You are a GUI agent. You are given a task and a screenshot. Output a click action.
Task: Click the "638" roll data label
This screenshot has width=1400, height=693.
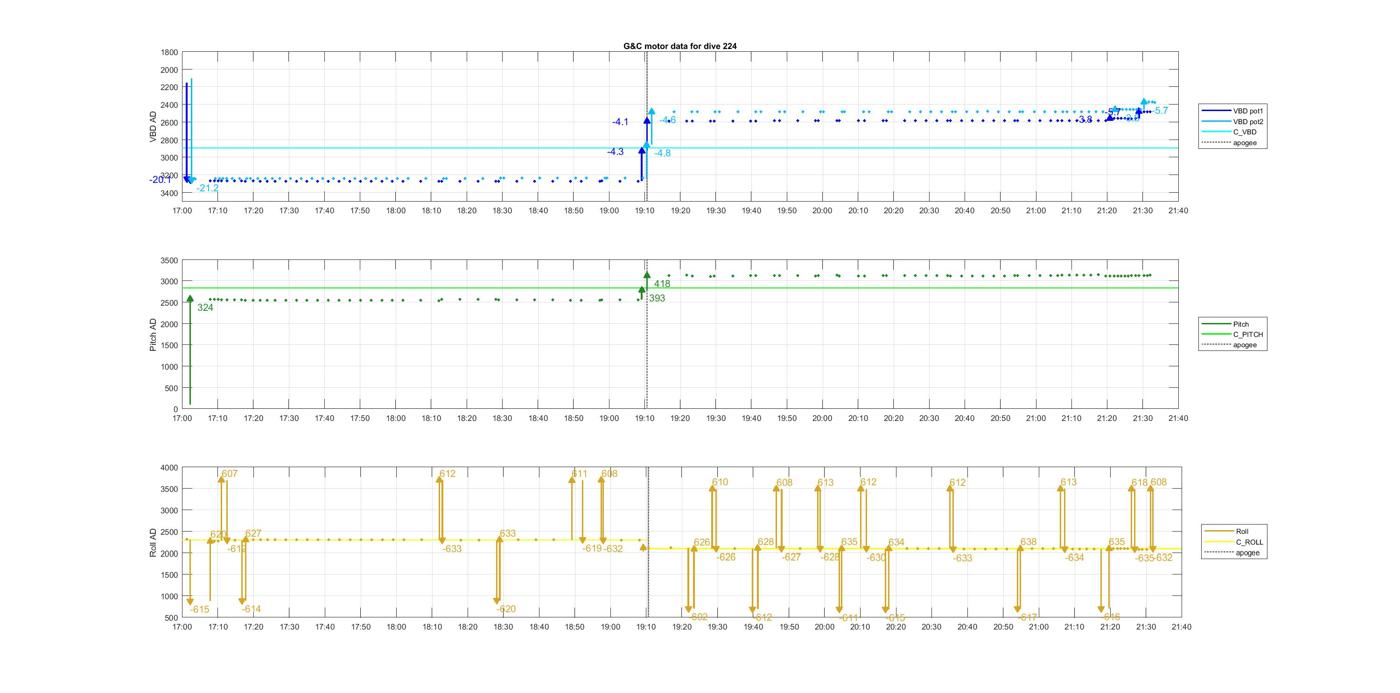click(1028, 542)
